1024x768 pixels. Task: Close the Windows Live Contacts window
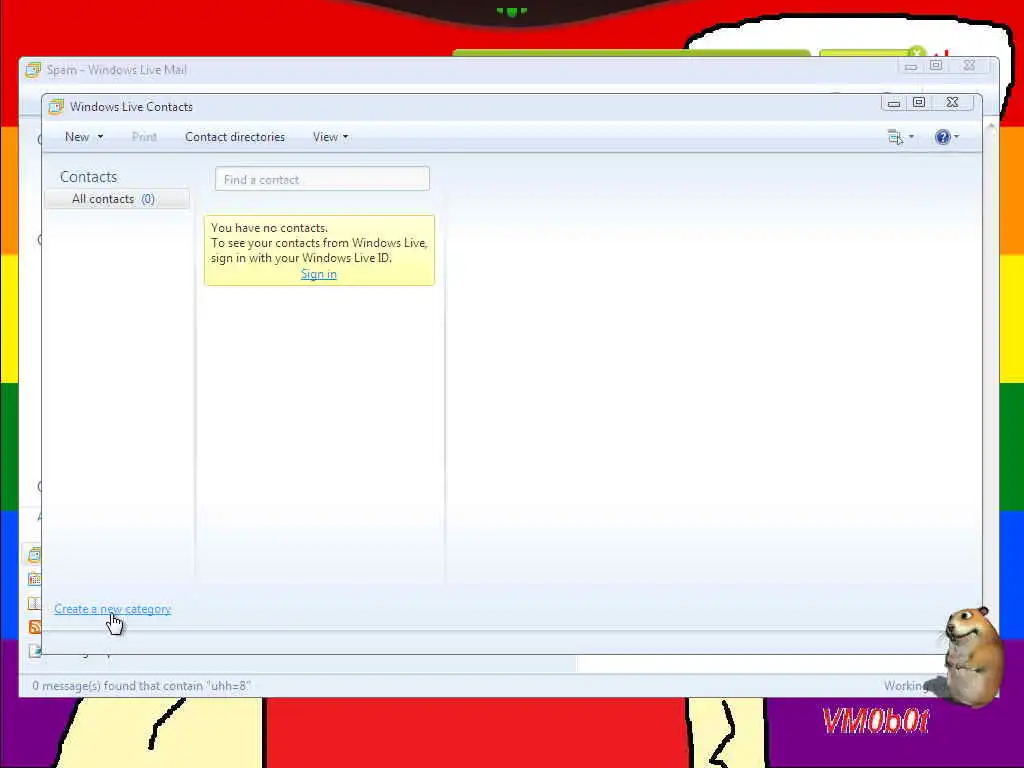tap(953, 103)
